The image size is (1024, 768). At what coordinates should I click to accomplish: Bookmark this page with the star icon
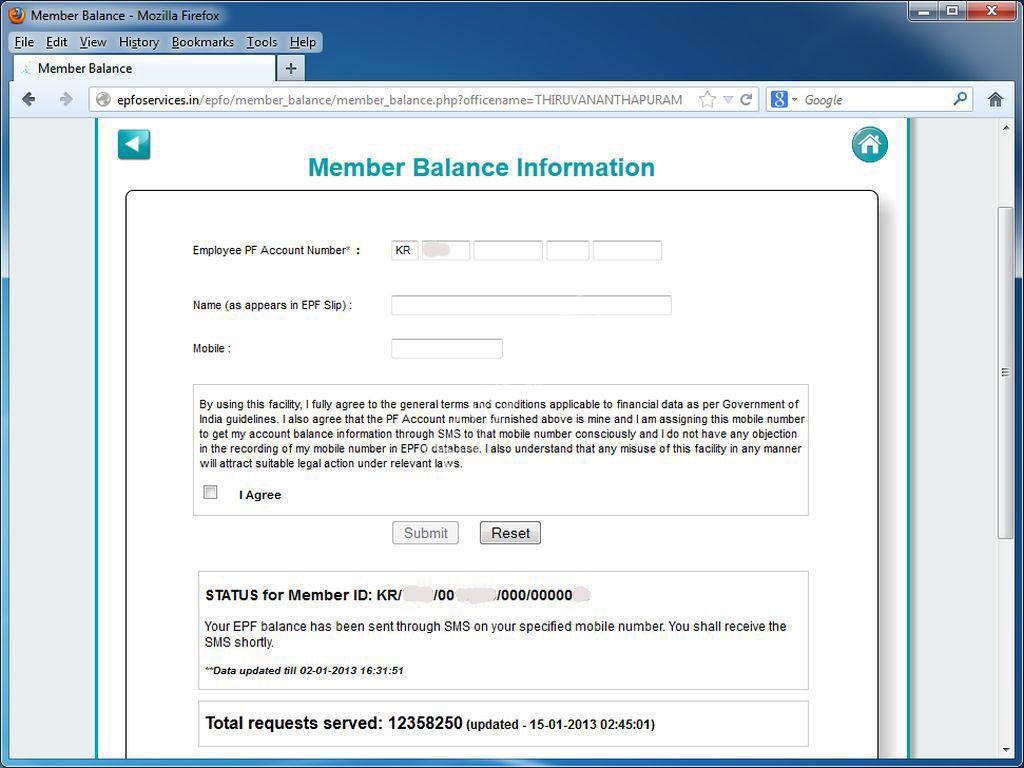pos(706,99)
